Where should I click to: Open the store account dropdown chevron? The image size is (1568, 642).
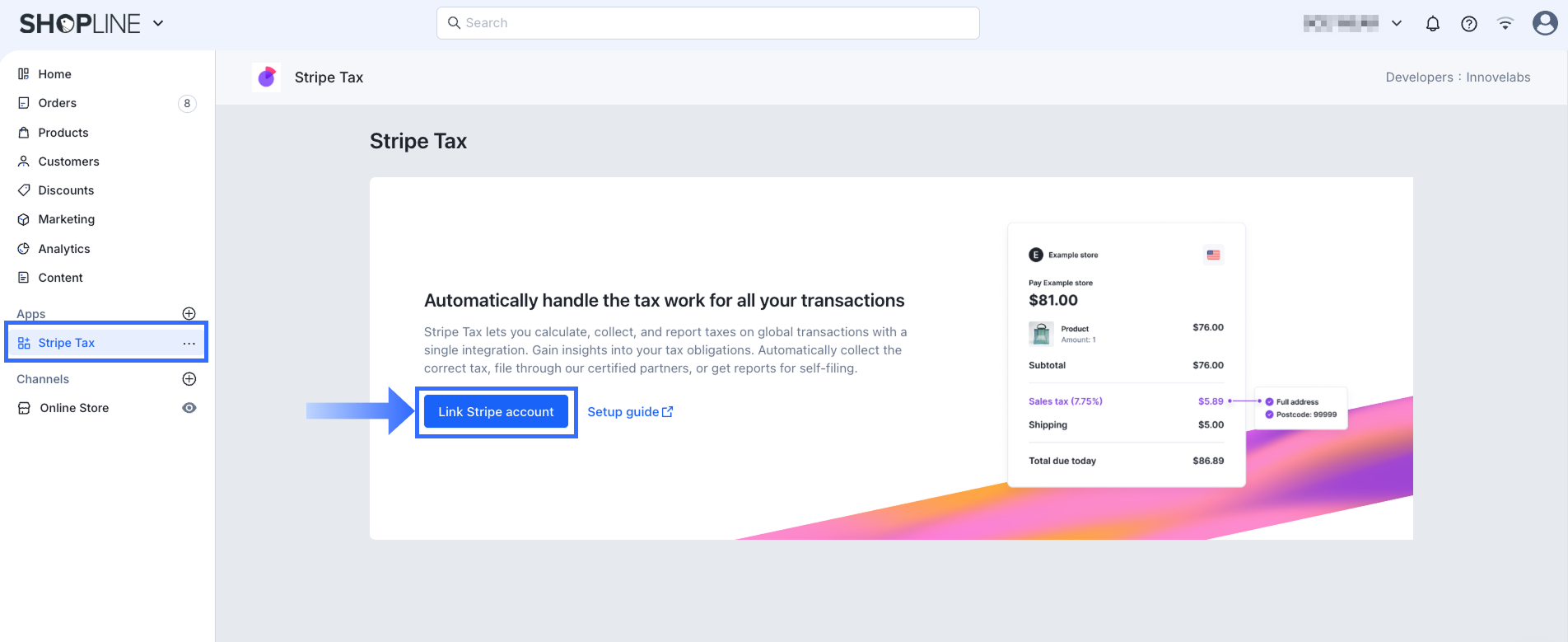(x=1397, y=24)
